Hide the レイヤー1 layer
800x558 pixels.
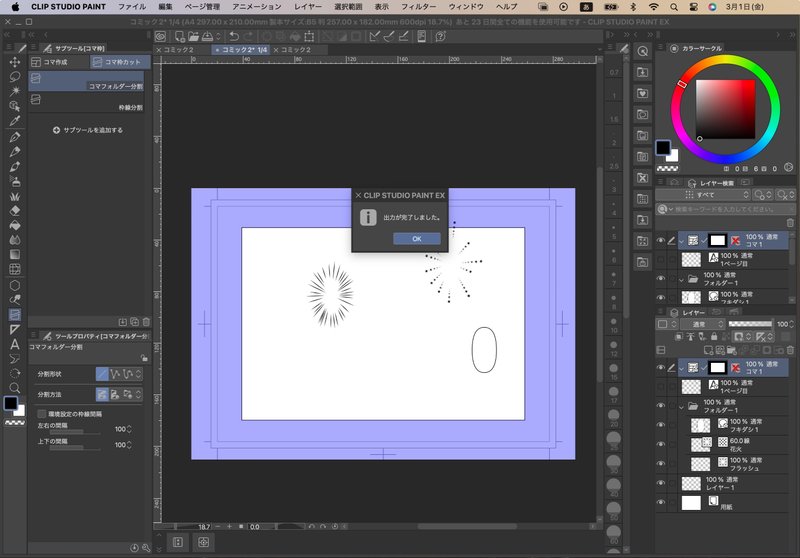click(x=661, y=484)
